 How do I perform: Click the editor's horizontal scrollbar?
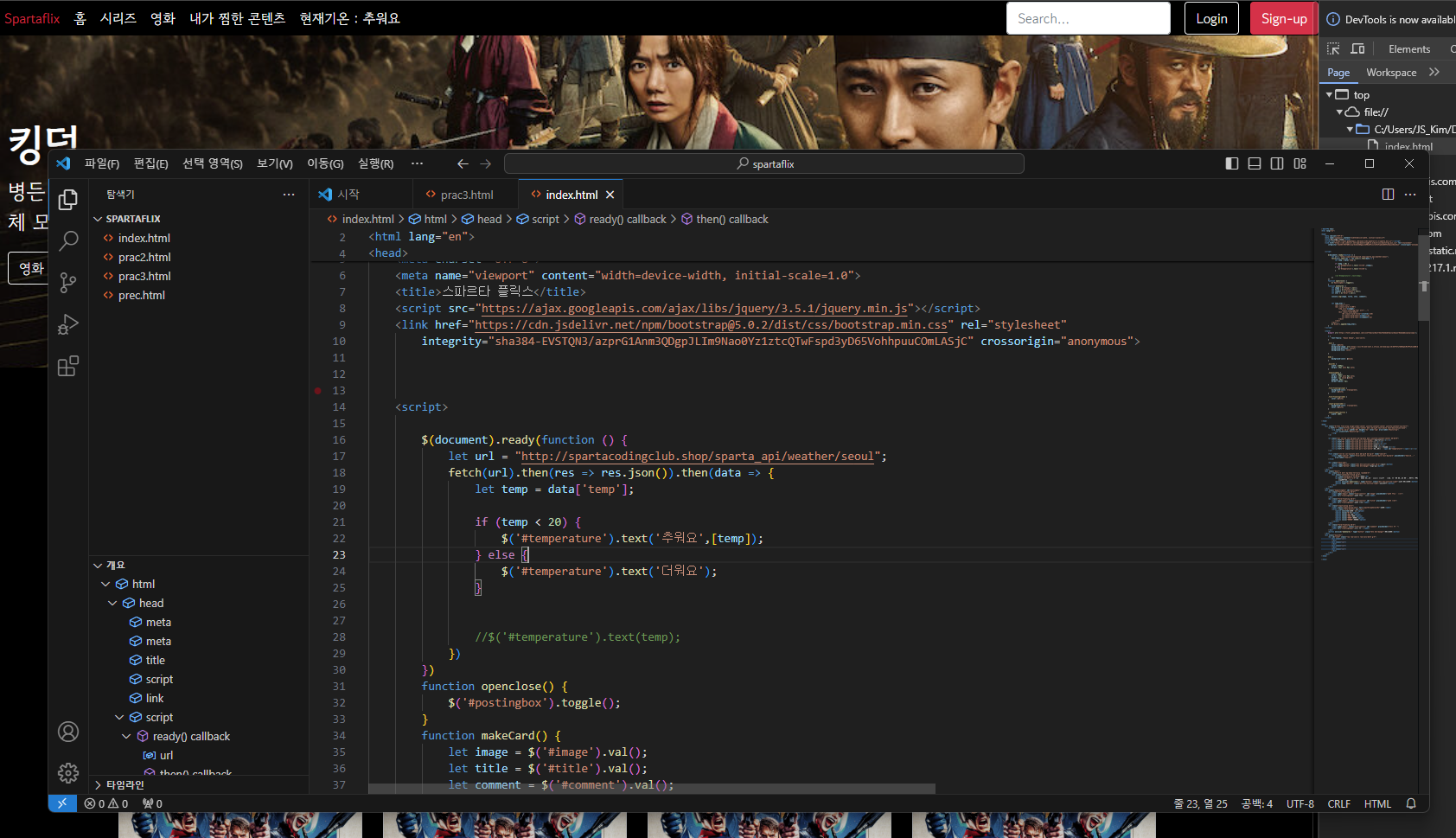click(x=652, y=789)
